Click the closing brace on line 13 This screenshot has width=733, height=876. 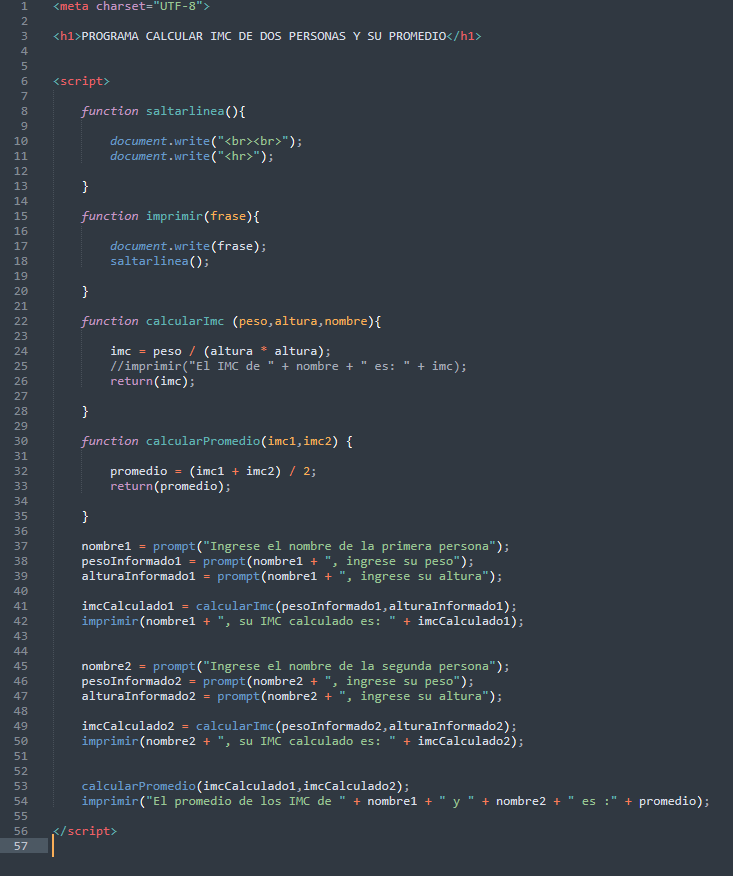coord(85,187)
